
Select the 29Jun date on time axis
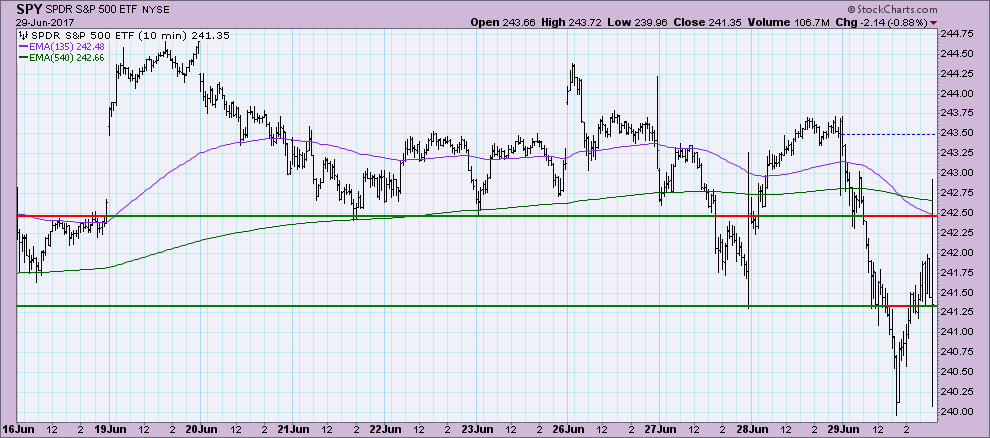click(845, 429)
